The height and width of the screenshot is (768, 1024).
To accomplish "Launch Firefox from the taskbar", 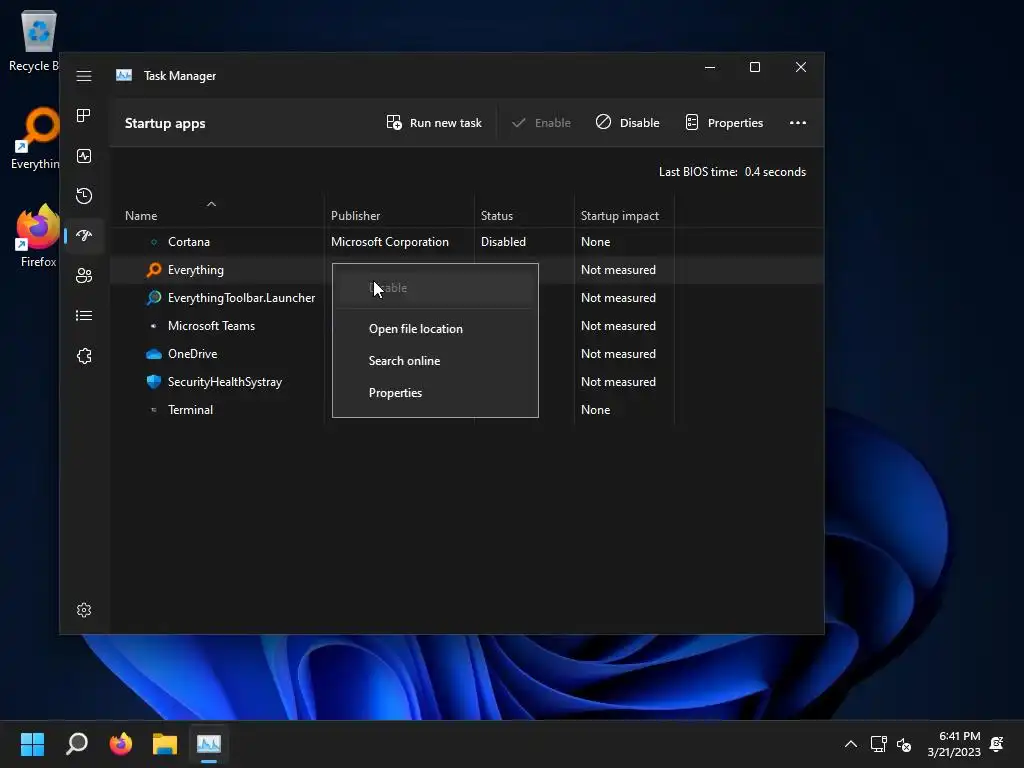I will 121,744.
